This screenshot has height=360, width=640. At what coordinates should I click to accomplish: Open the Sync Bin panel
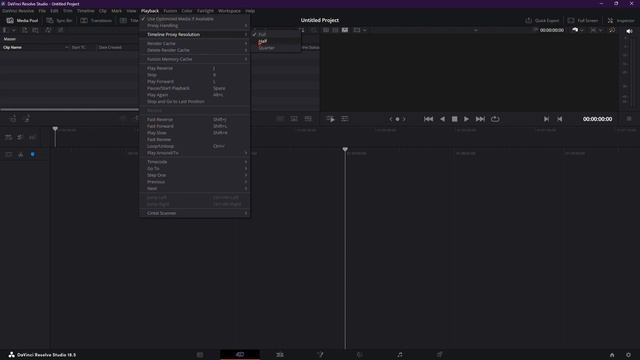coord(59,20)
